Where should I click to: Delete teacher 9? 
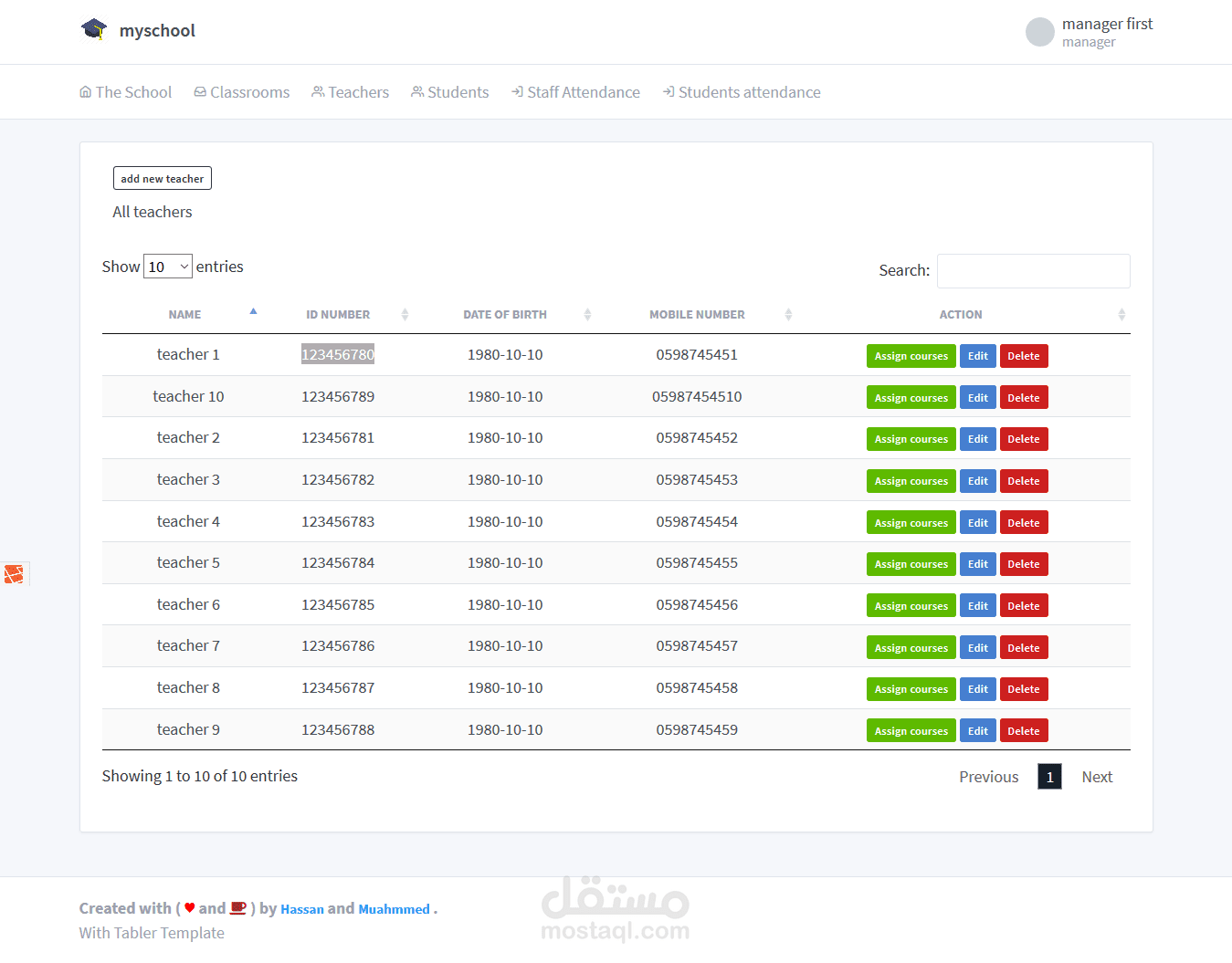[1024, 730]
